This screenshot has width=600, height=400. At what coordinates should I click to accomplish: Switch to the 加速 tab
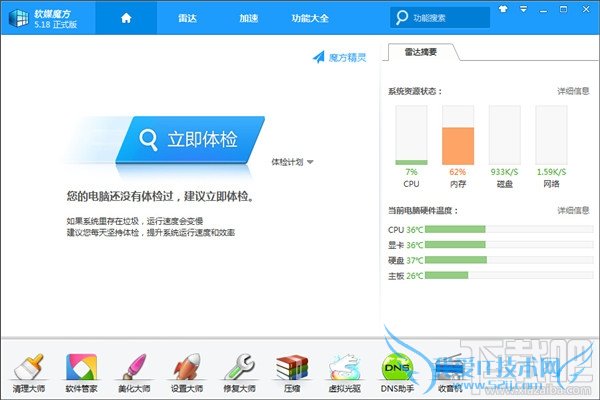pos(248,18)
